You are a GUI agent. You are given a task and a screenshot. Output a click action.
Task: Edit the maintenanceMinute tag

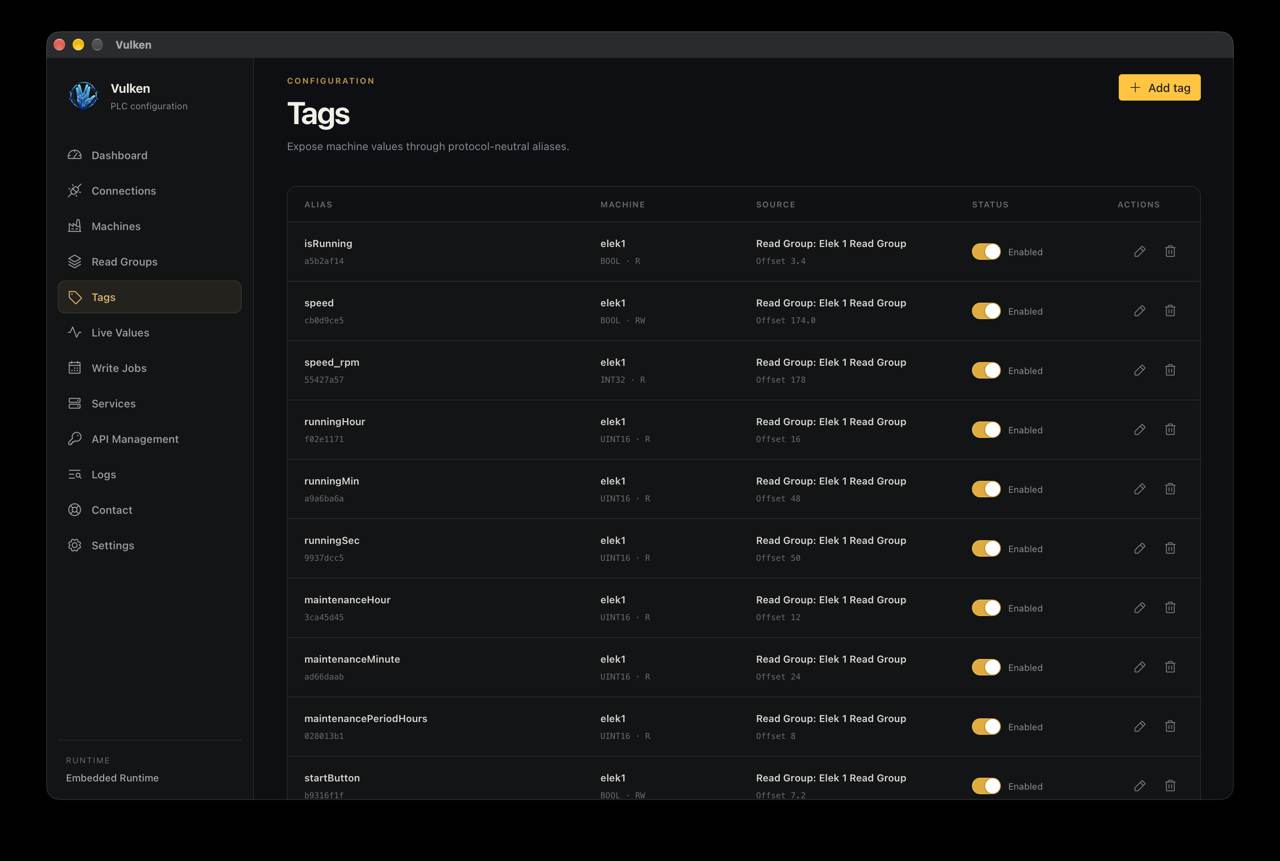tap(1139, 667)
